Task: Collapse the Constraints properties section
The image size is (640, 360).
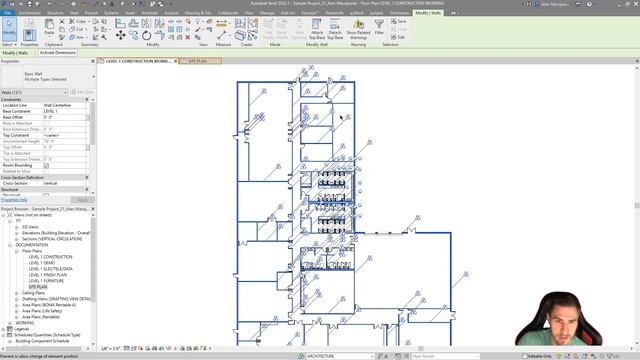Action: [x=87, y=100]
